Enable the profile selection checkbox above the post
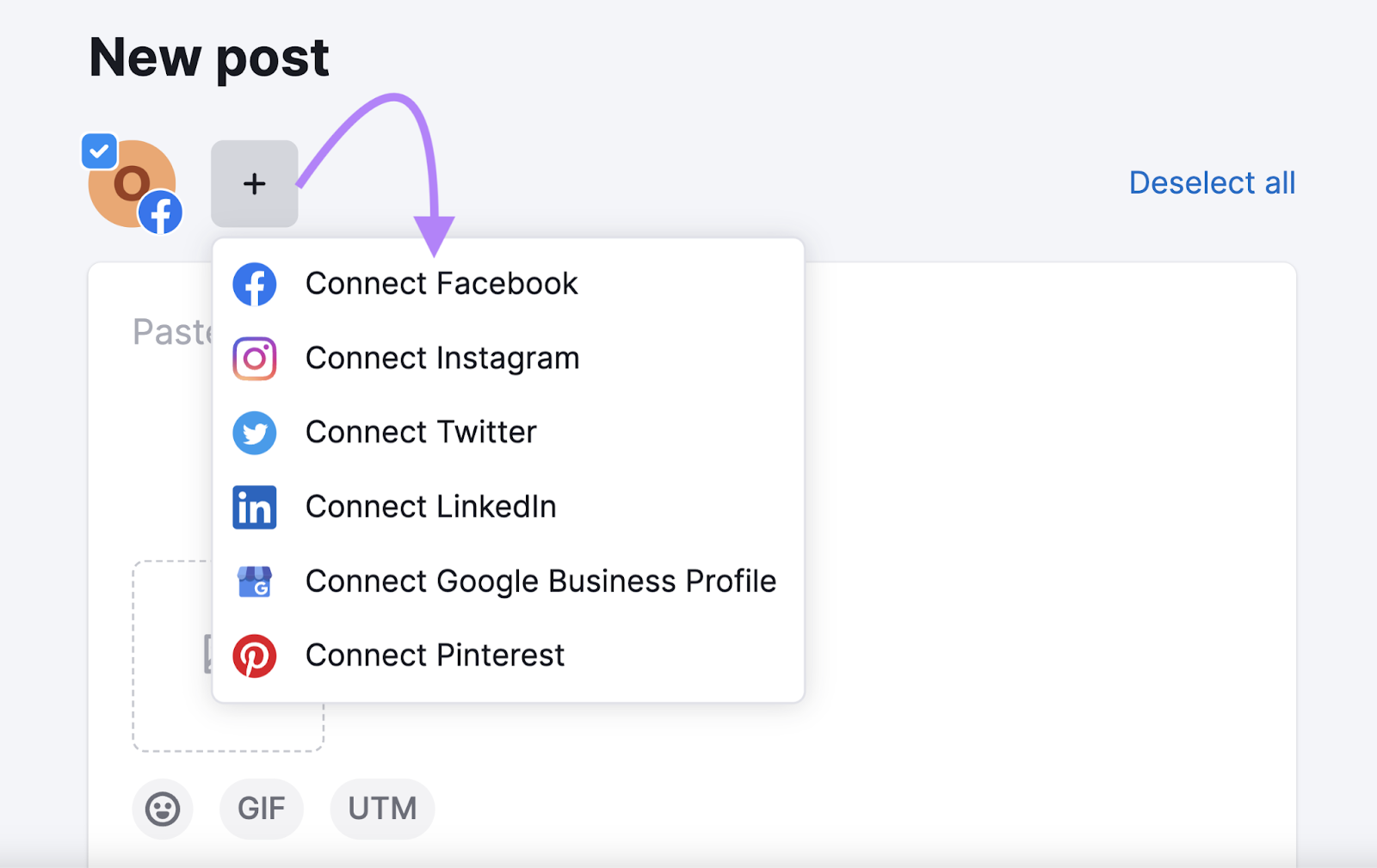Viewport: 1377px width, 868px height. coord(98,151)
